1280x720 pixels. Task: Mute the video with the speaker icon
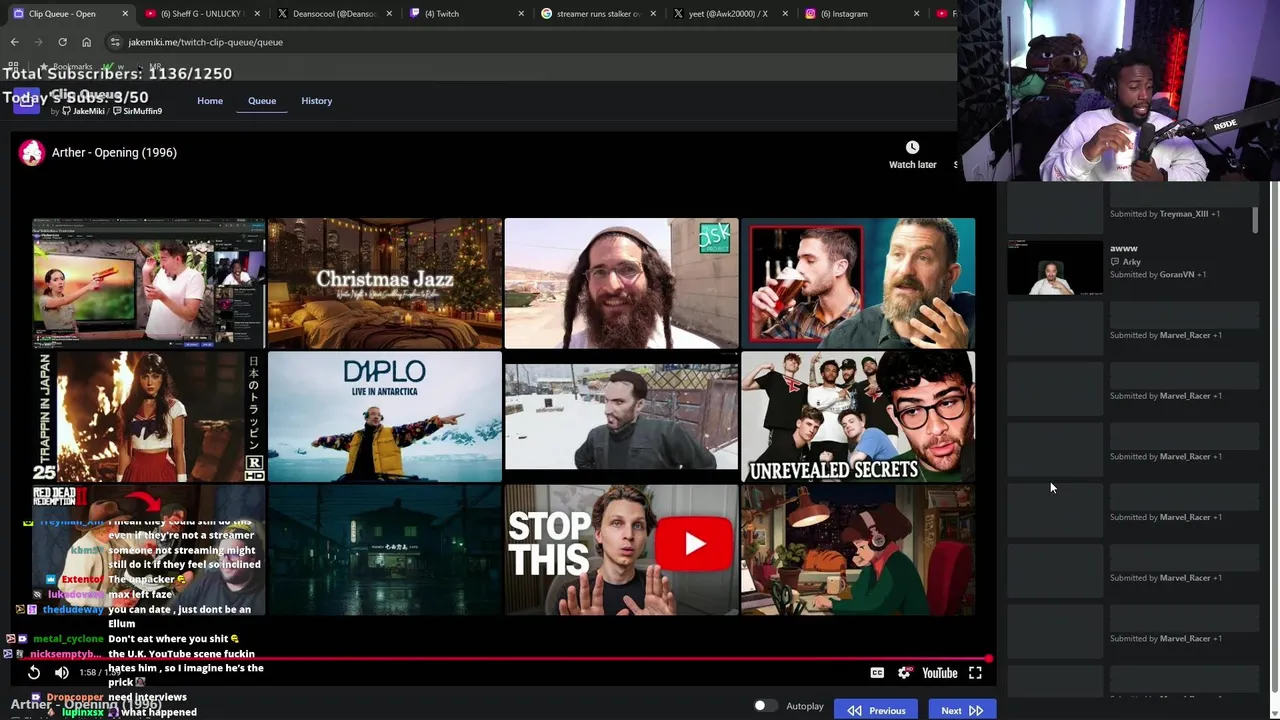click(62, 673)
